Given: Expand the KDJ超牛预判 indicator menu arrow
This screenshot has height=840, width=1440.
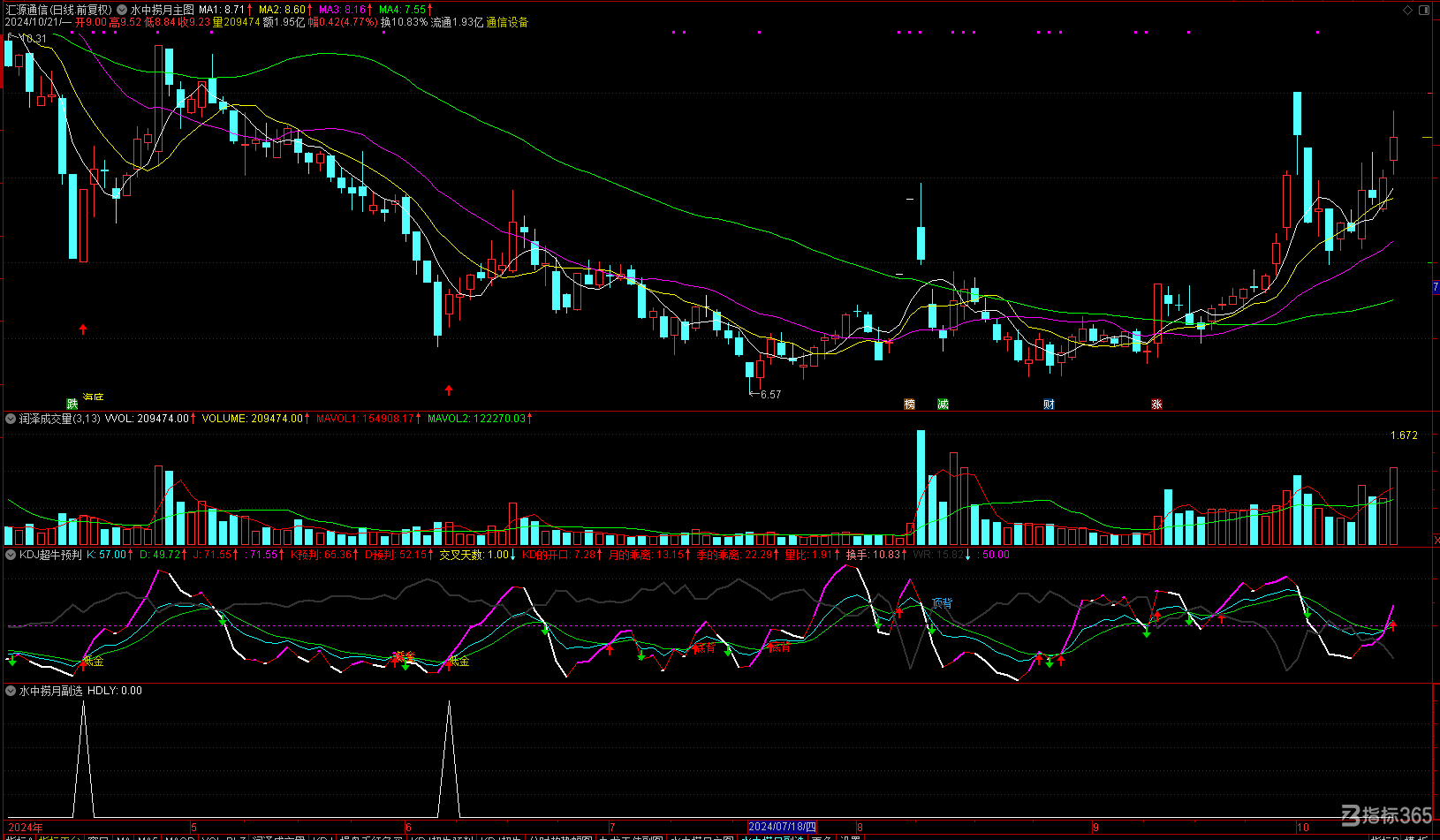Looking at the screenshot, I should 11,555.
